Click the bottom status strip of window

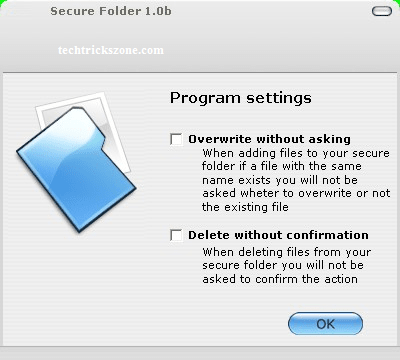point(200,353)
